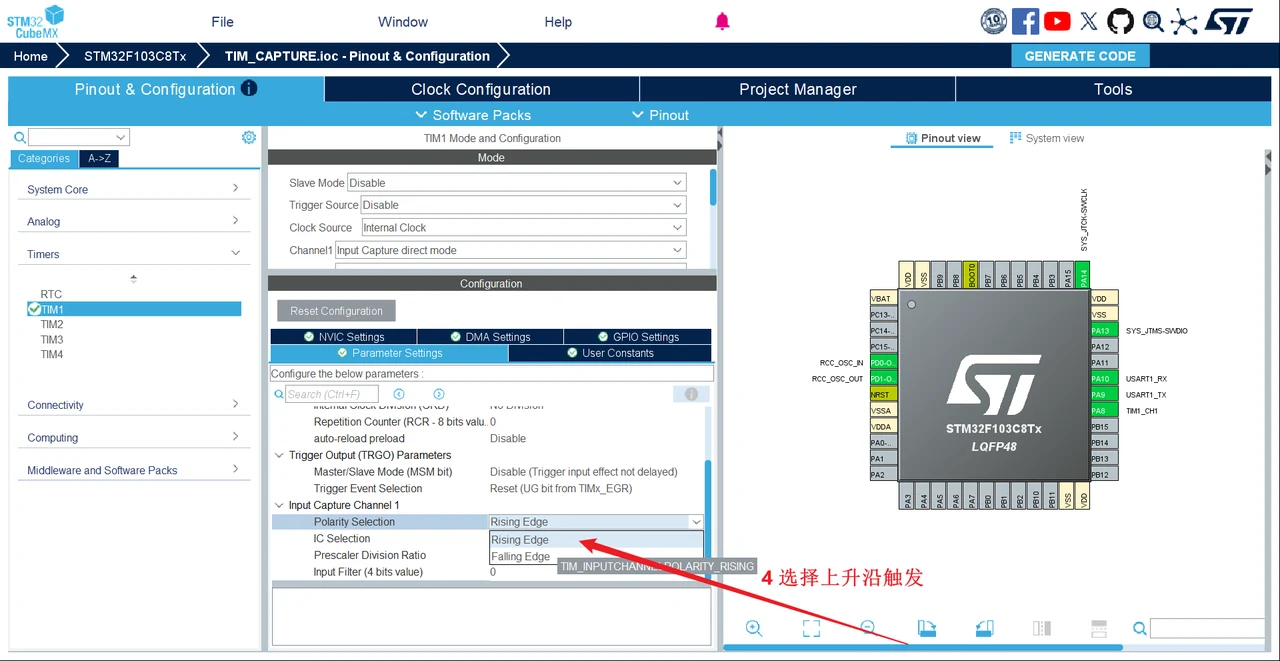Select TIM2 in Timers list
1280x661 pixels.
[x=52, y=324]
